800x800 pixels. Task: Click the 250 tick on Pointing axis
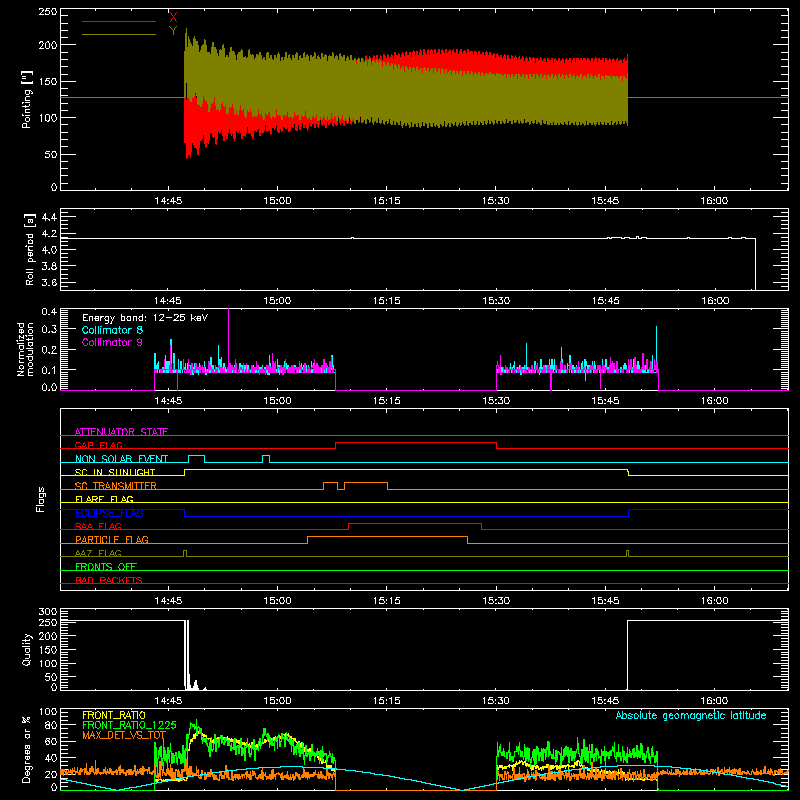48,12
